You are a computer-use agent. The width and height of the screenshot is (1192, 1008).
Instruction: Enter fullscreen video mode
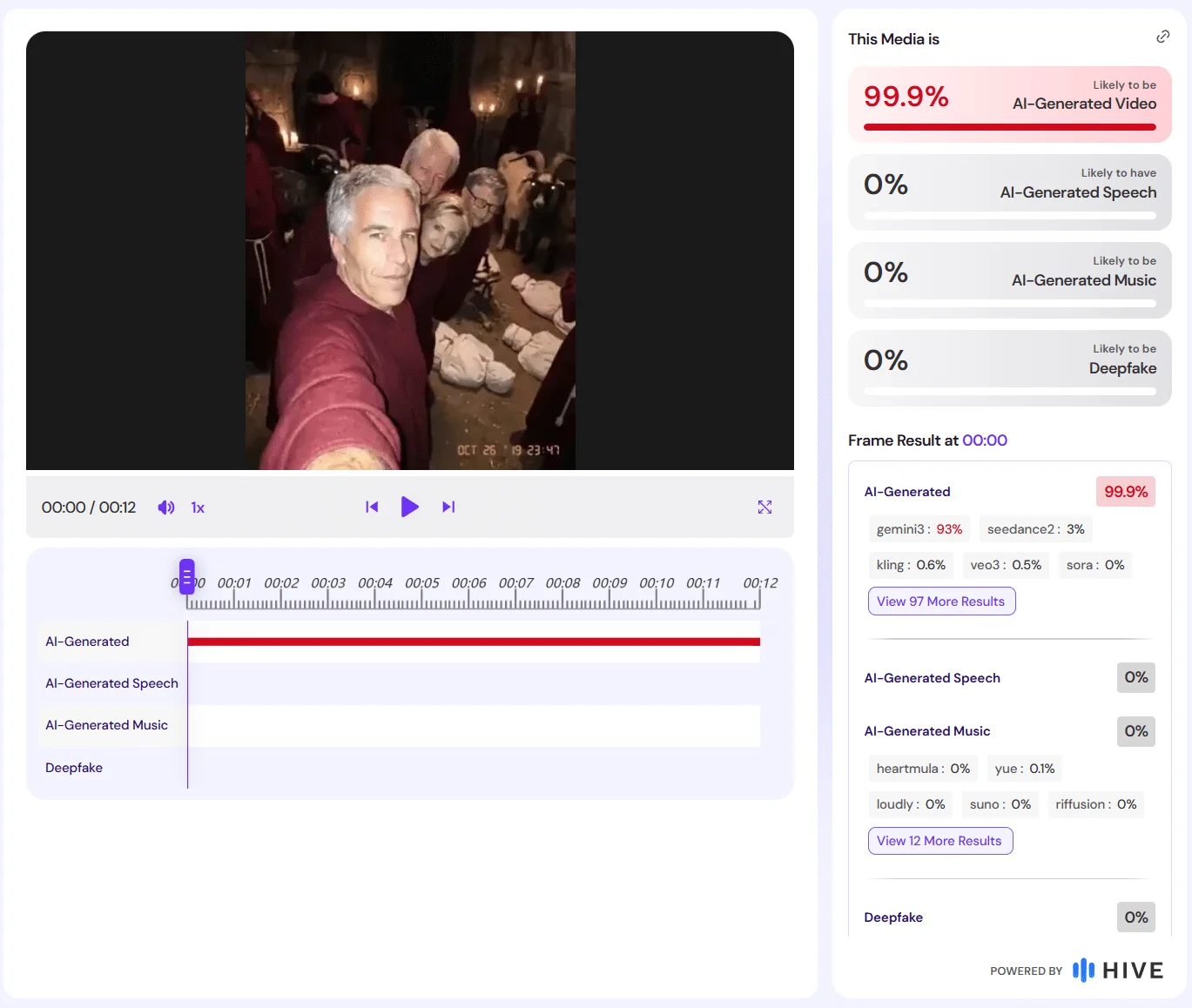point(764,507)
